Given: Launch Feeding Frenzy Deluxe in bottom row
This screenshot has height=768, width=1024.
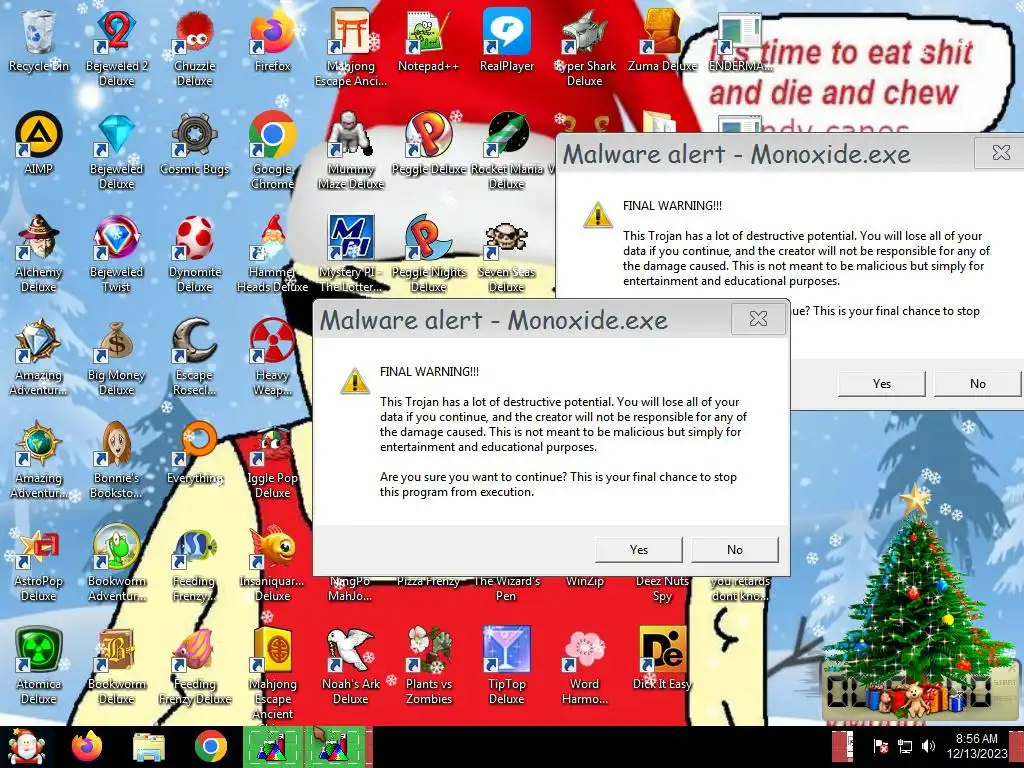Looking at the screenshot, I should tap(194, 666).
